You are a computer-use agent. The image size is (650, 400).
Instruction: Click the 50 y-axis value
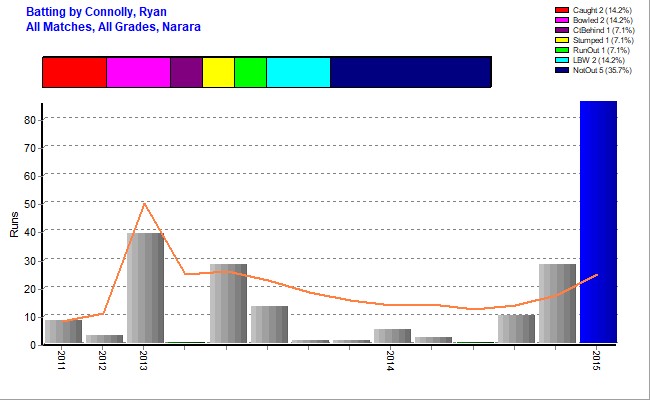30,205
